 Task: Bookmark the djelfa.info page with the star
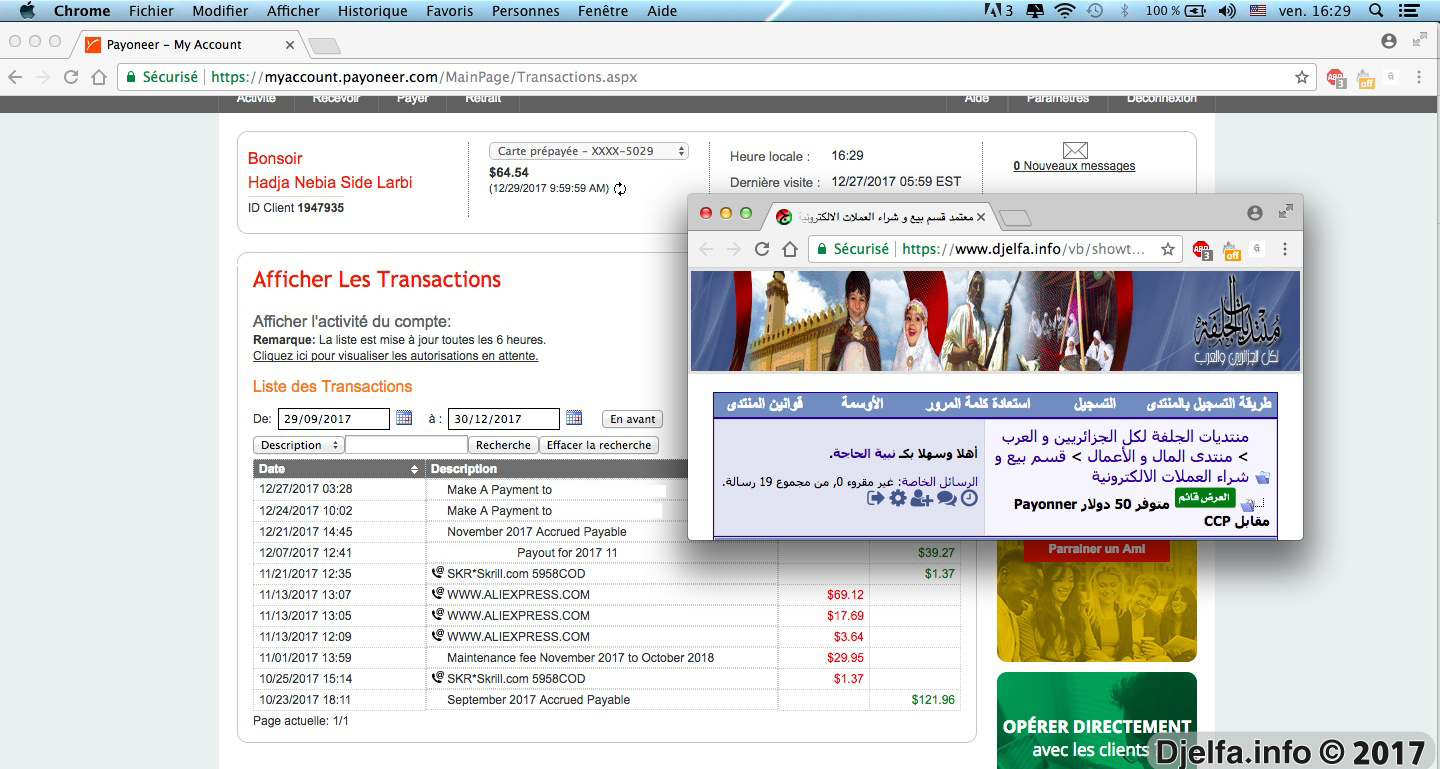coord(1167,249)
